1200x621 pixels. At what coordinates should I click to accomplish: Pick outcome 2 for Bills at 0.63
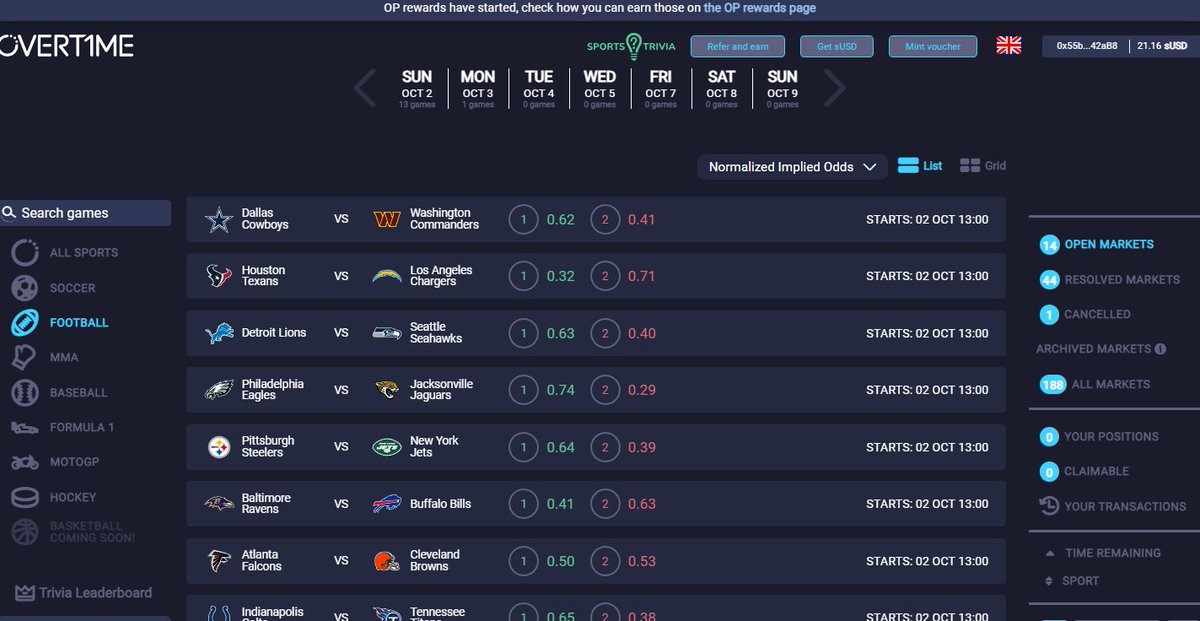[x=604, y=504]
